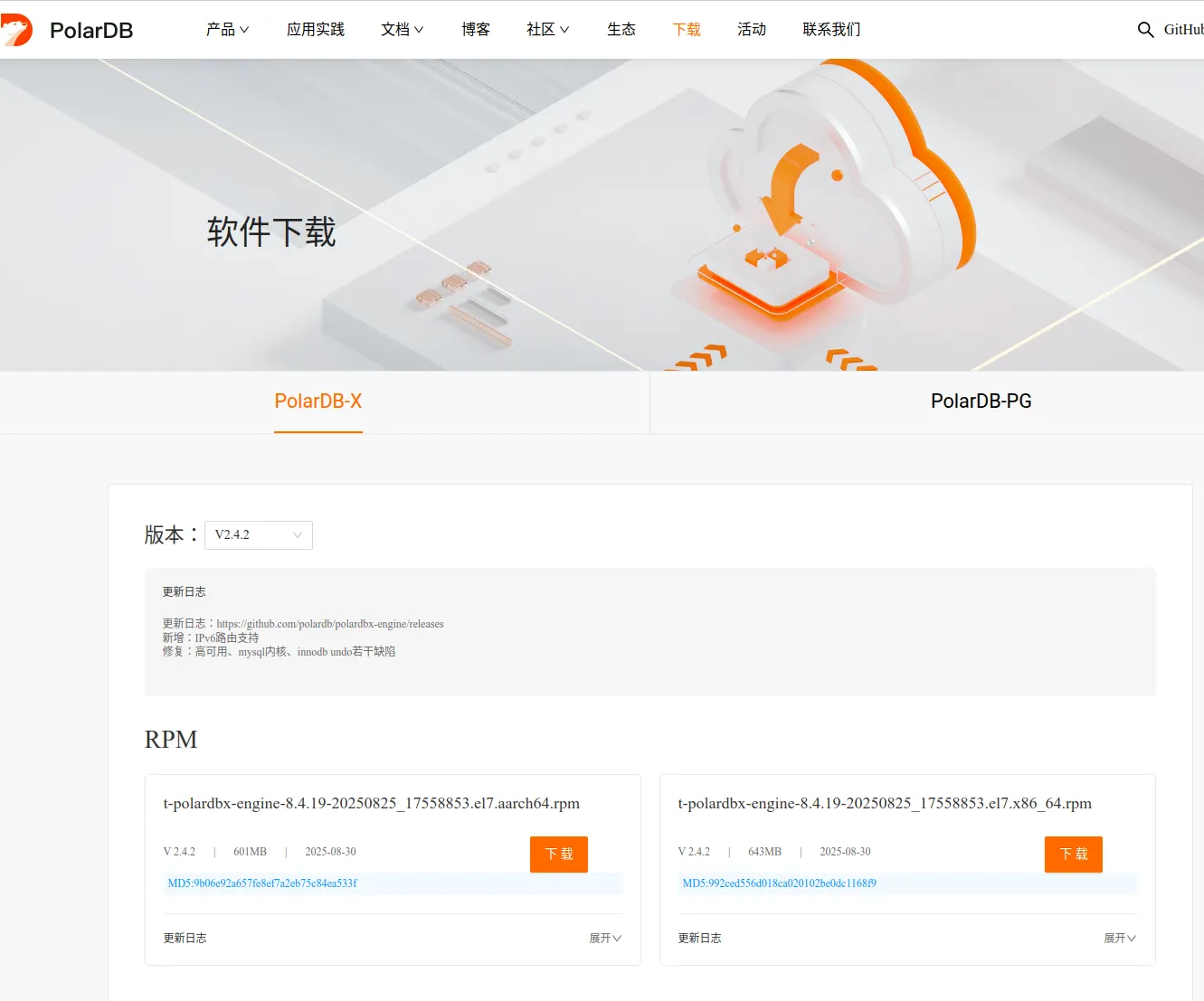Switch to the PolarDB-PG tab
The width and height of the screenshot is (1204, 1001).
pos(981,401)
